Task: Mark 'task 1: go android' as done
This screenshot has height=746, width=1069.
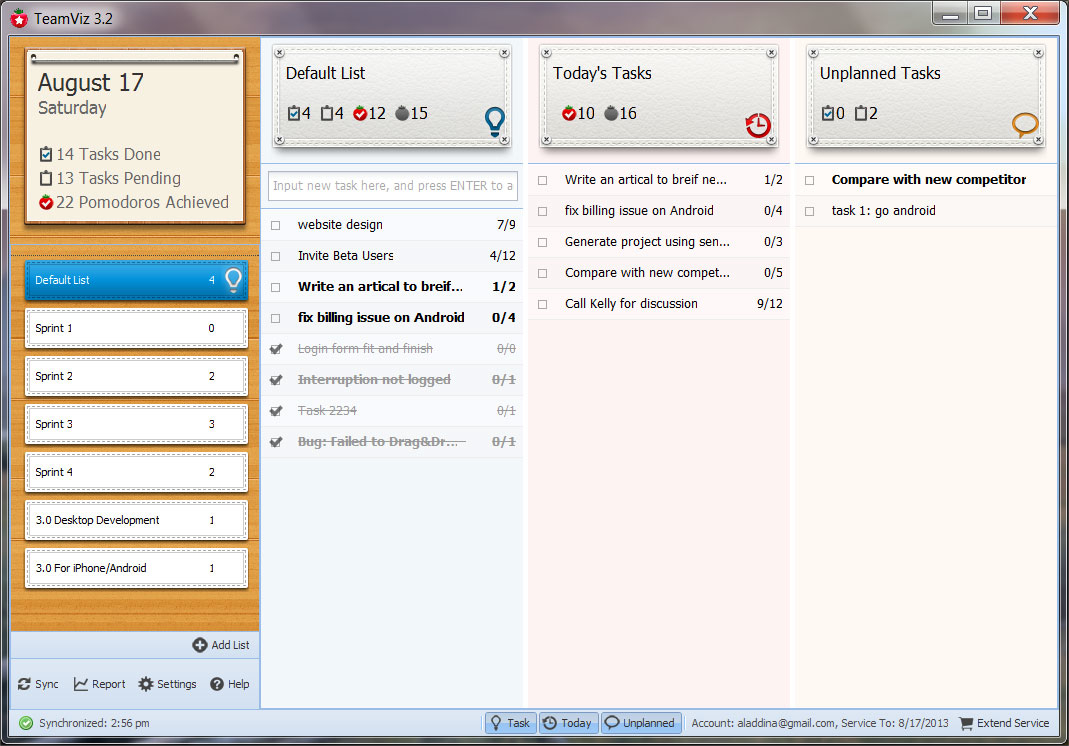Action: coord(810,212)
